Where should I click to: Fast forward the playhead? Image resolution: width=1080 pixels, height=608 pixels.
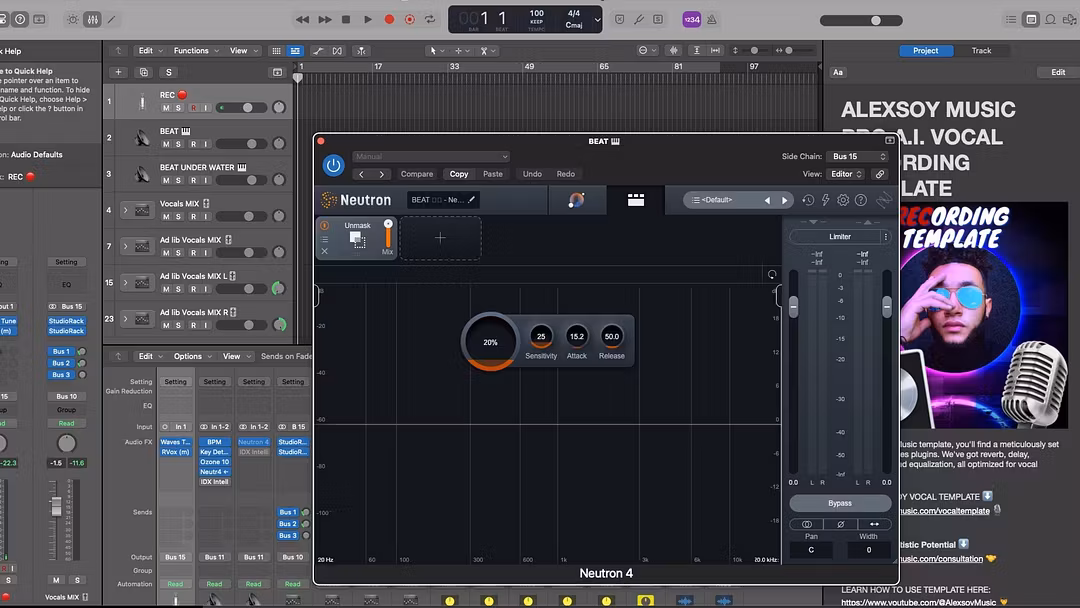324,19
